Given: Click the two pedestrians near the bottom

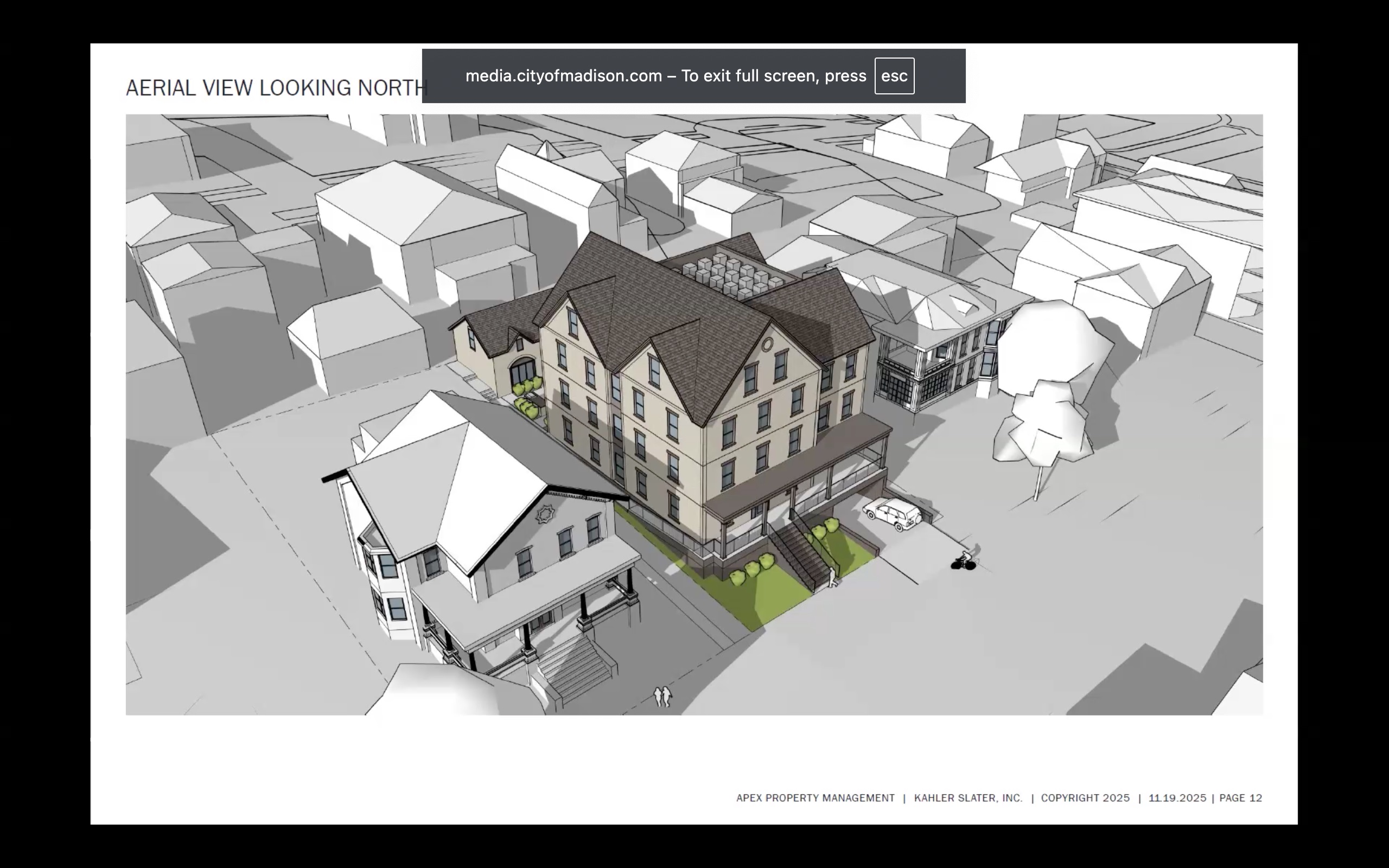Looking at the screenshot, I should click(x=662, y=697).
